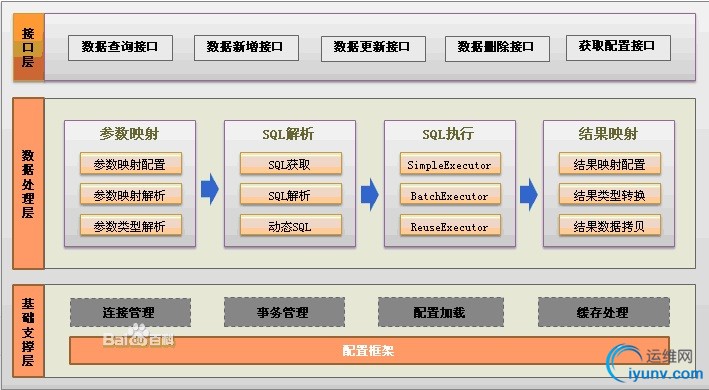Viewport: 709px width, 390px height.
Task: Select the 数据新增接口 box
Action: [246, 48]
